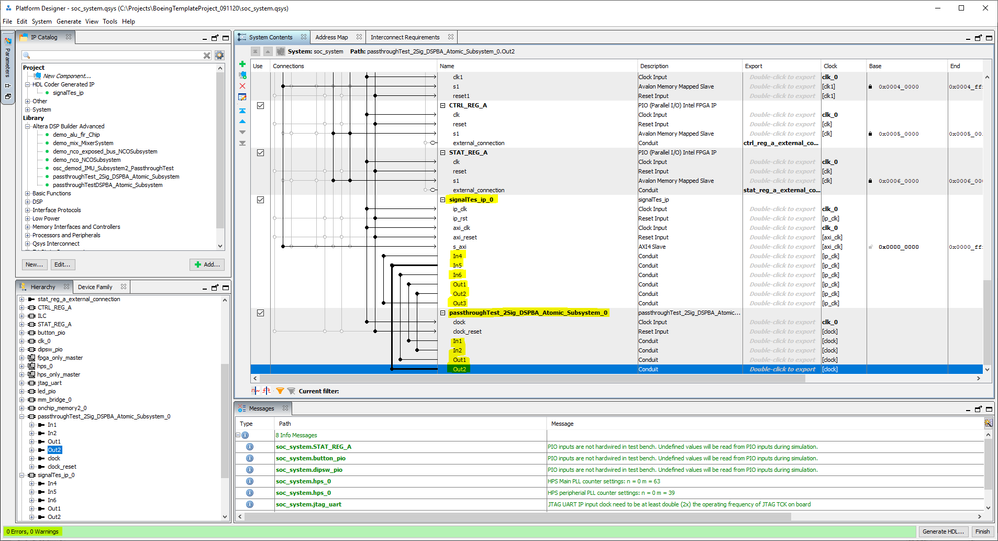Click the IP Catalog search settings gear
998x541 pixels.
coord(220,56)
